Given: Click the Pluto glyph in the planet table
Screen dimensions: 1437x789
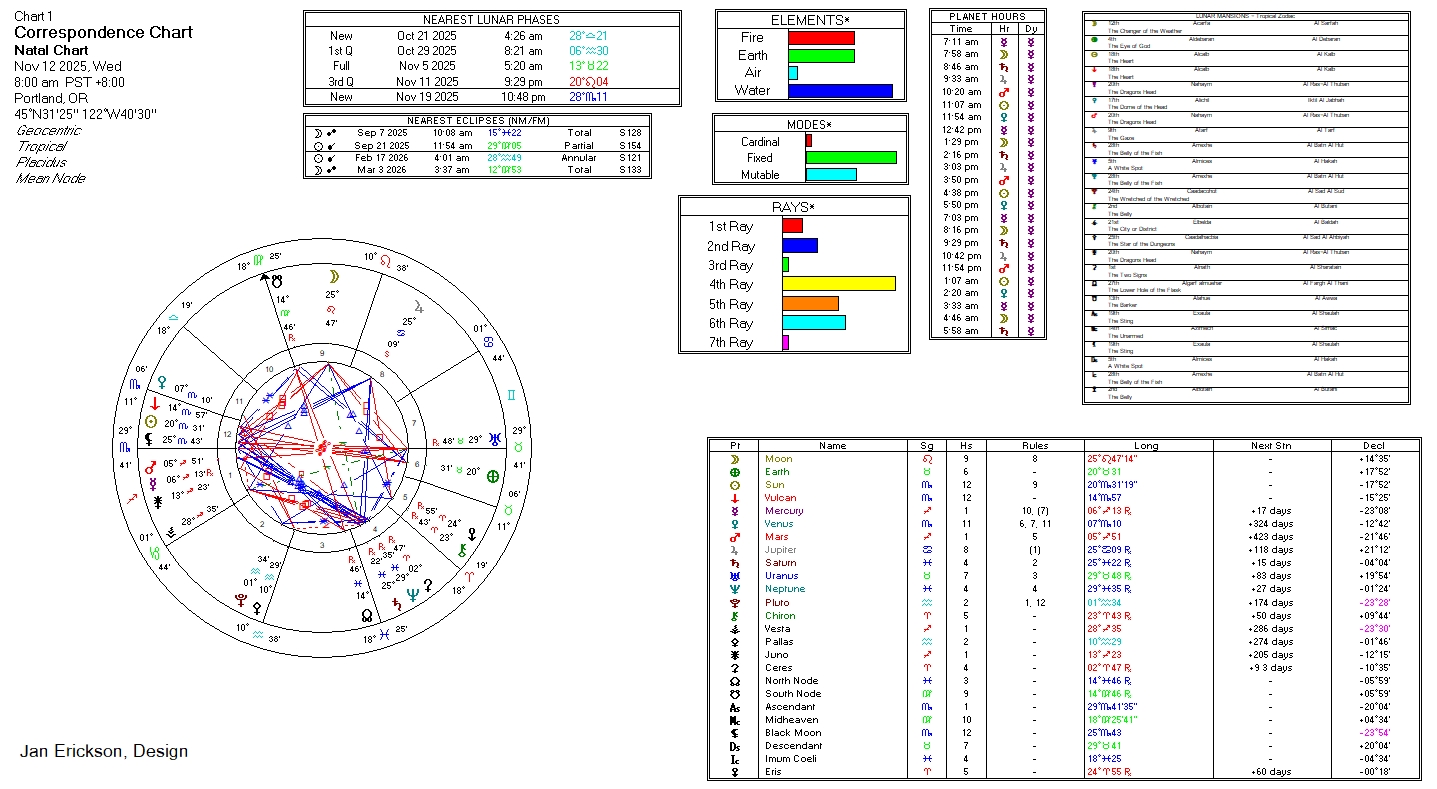Looking at the screenshot, I should coord(735,603).
